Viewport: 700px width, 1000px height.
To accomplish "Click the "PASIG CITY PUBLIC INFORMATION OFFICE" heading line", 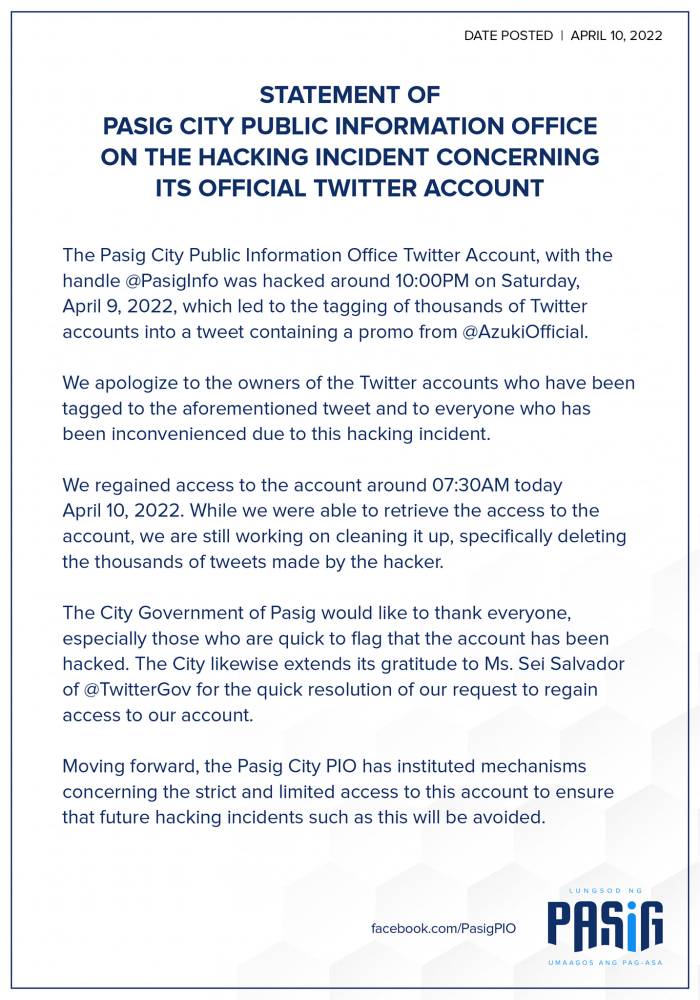I will coord(350,127).
